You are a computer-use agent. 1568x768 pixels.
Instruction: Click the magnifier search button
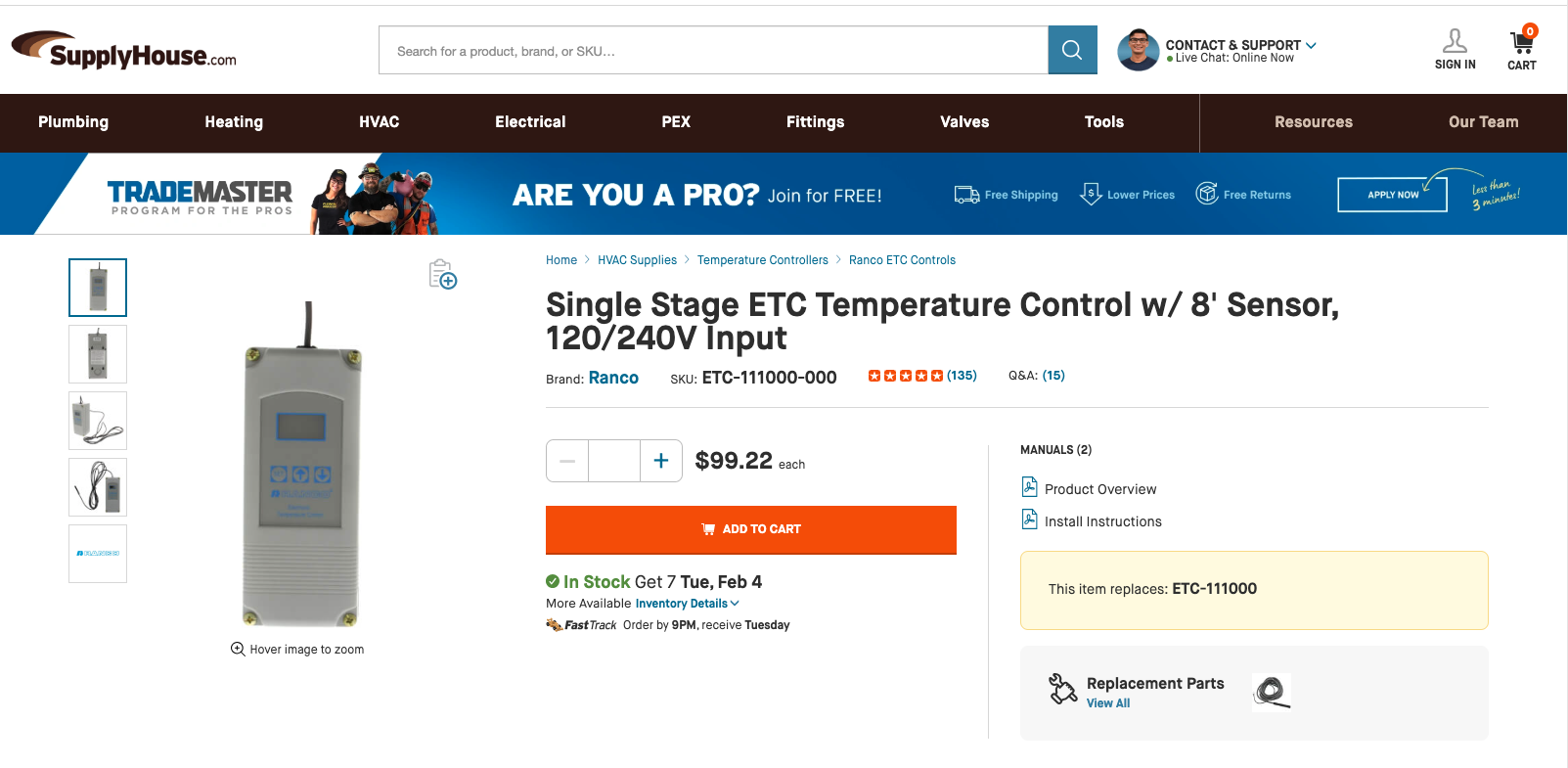[x=1072, y=50]
